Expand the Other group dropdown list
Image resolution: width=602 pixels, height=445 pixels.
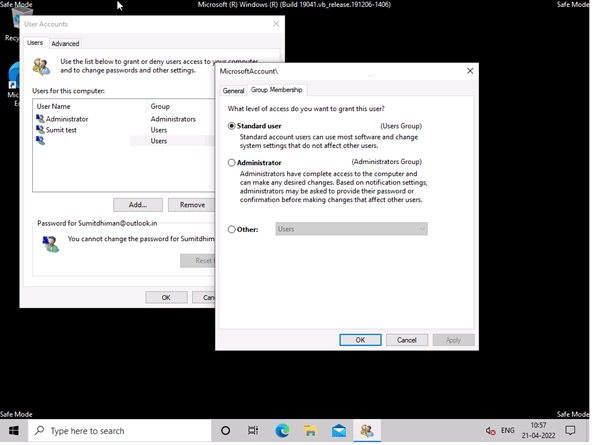422,229
